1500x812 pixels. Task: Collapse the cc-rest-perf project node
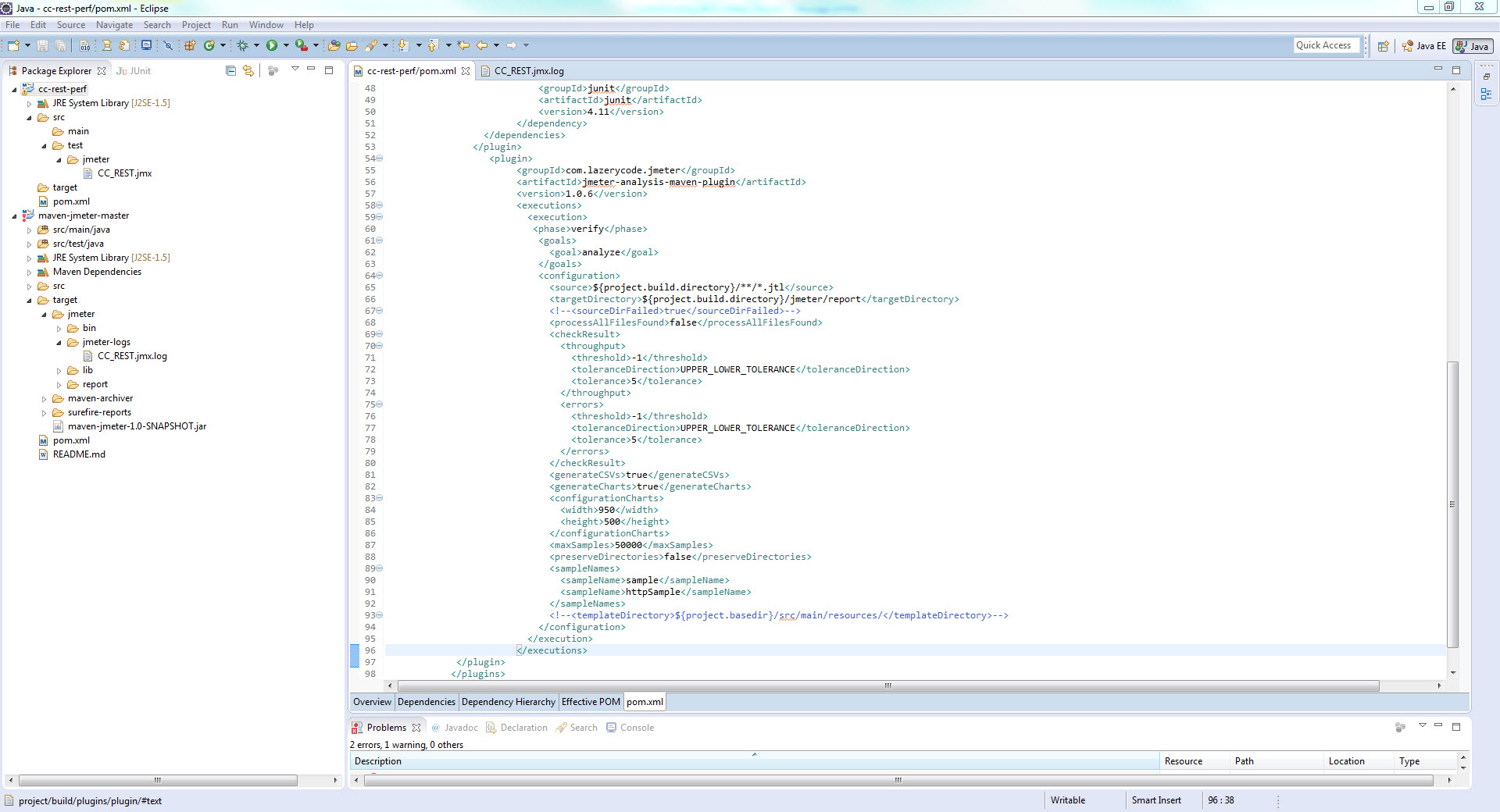[x=14, y=89]
